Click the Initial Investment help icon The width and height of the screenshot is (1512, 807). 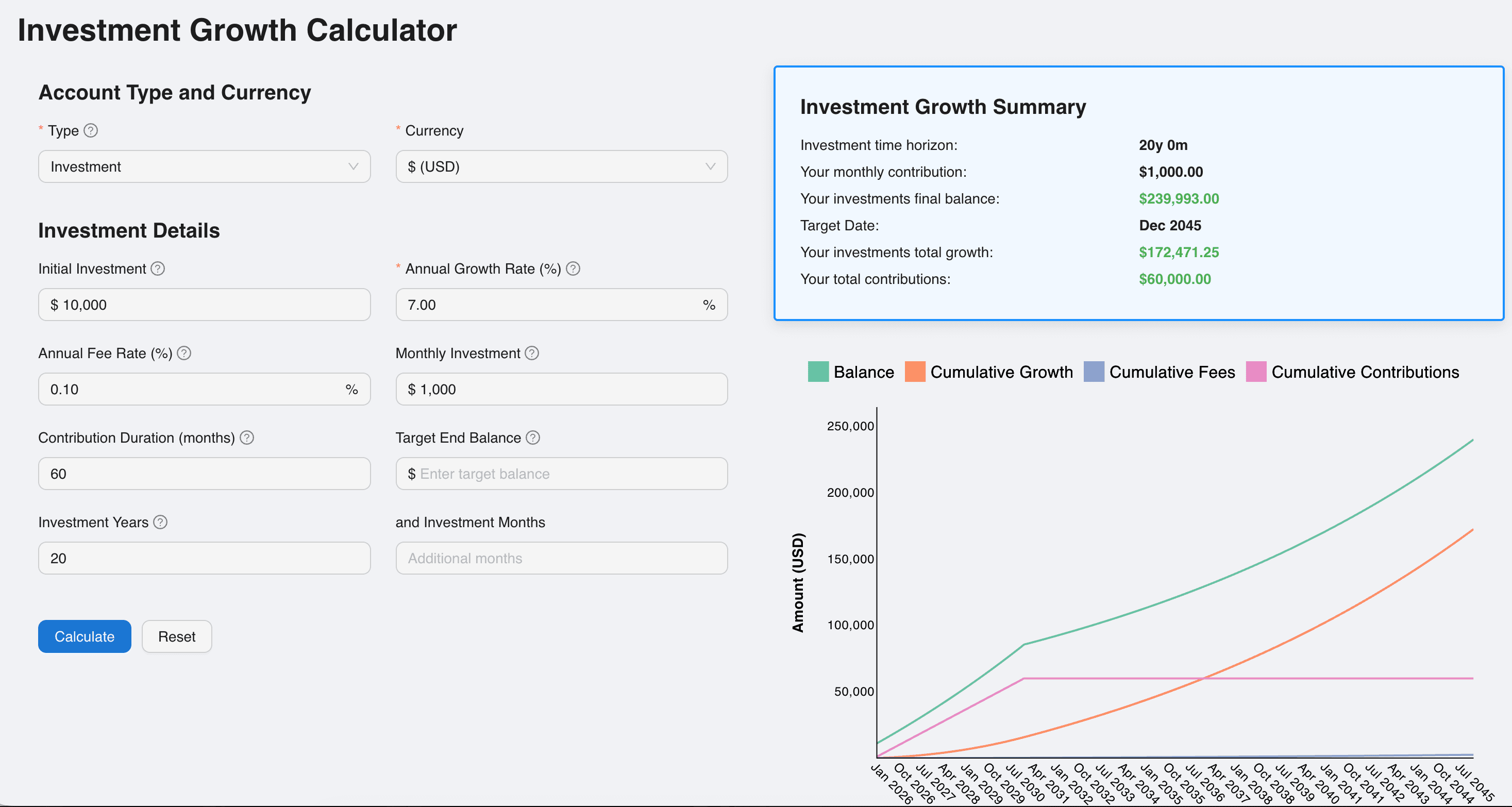[x=157, y=269]
